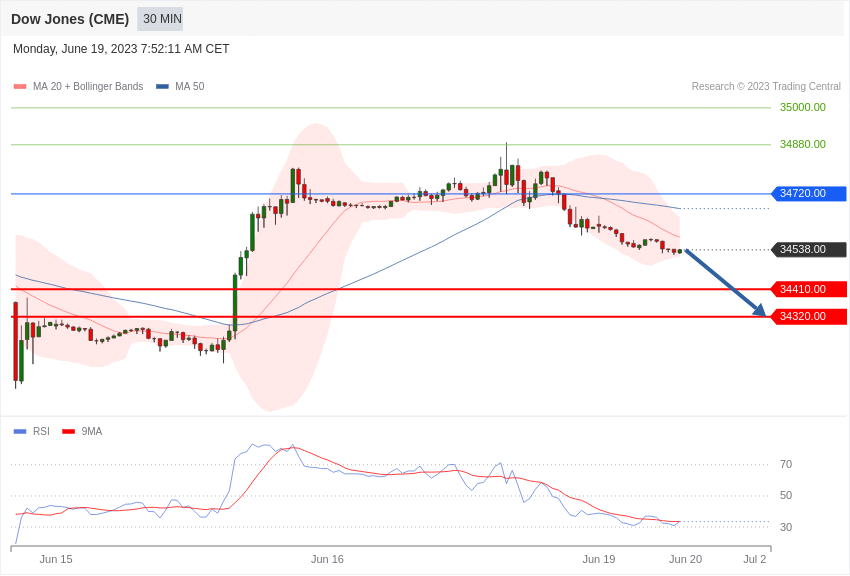The height and width of the screenshot is (576, 850).
Task: Toggle the MA 20 + Bollinger Bands legend label
Action: tap(88, 87)
